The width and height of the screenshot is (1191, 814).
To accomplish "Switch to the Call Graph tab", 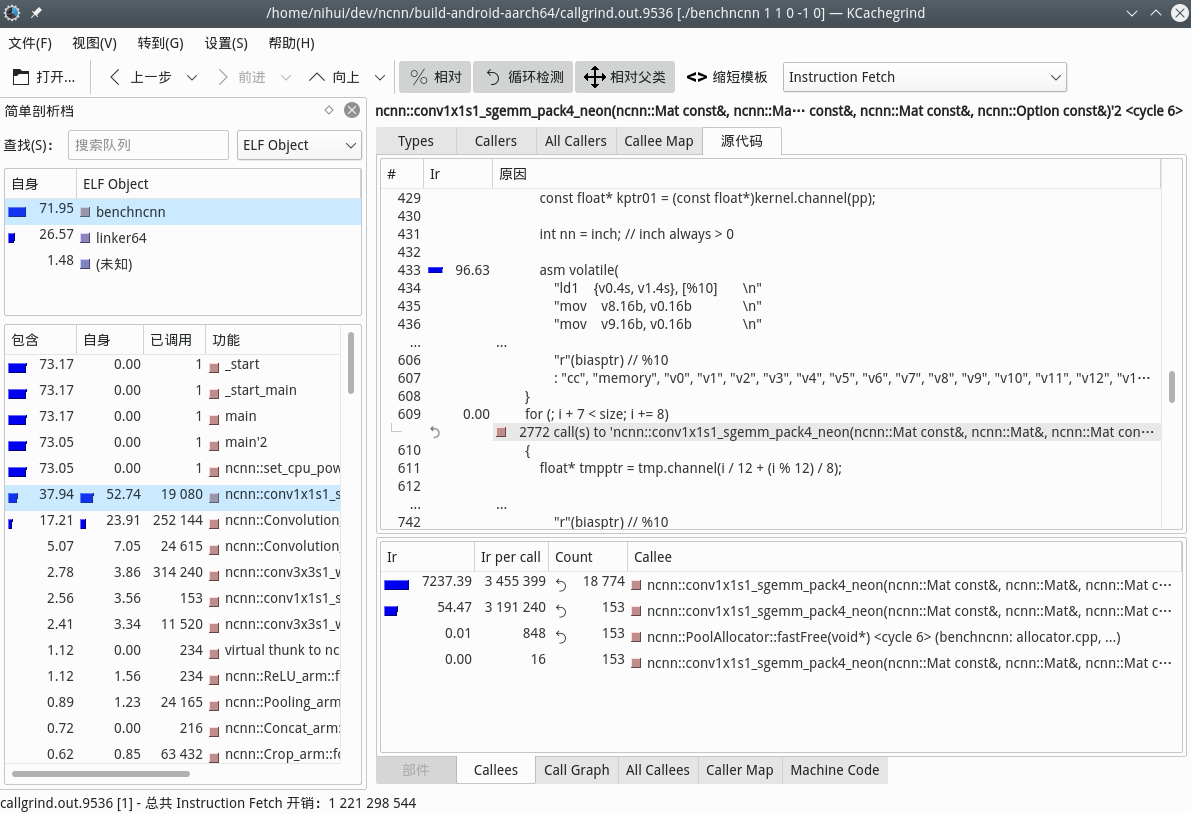I will 577,770.
